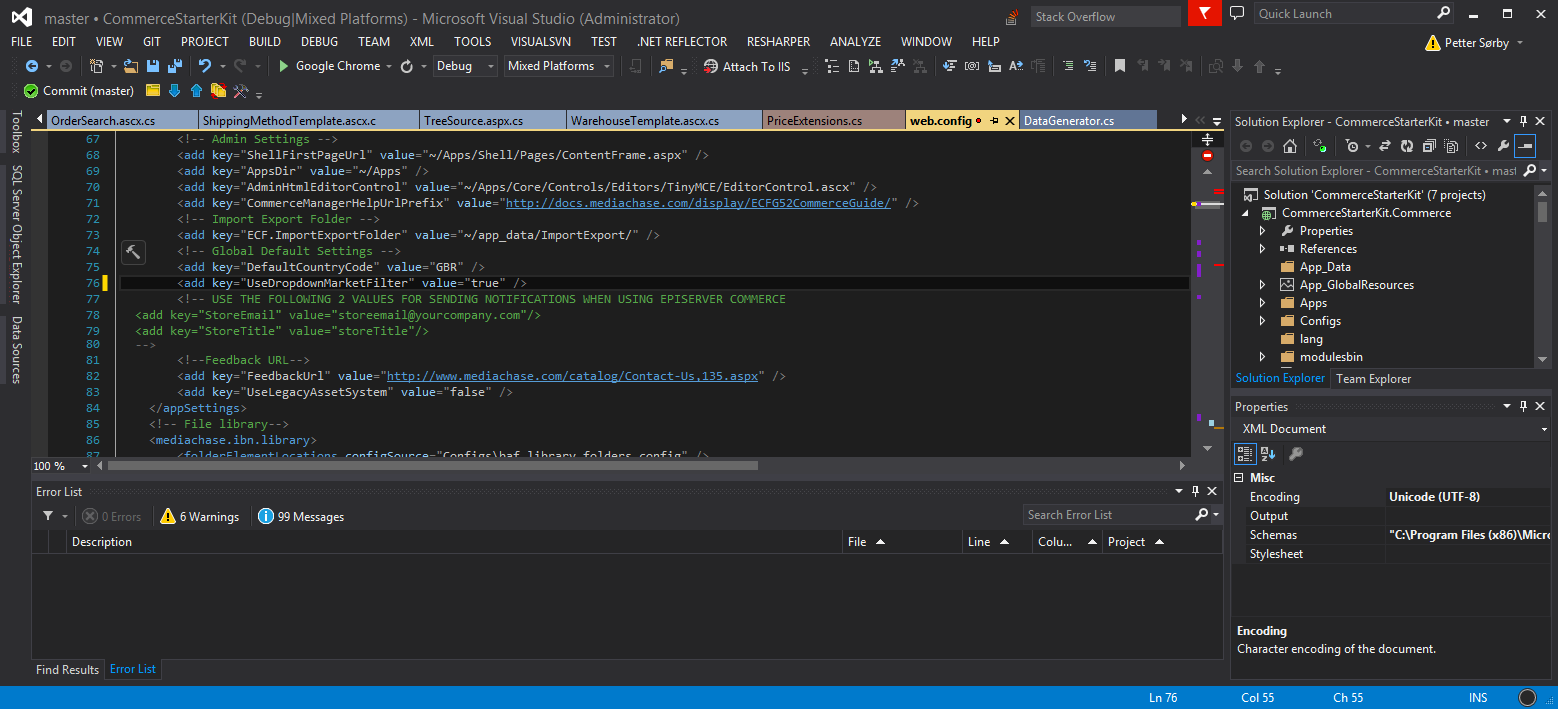Switch Properties to Alphabetical sort view

(1268, 454)
